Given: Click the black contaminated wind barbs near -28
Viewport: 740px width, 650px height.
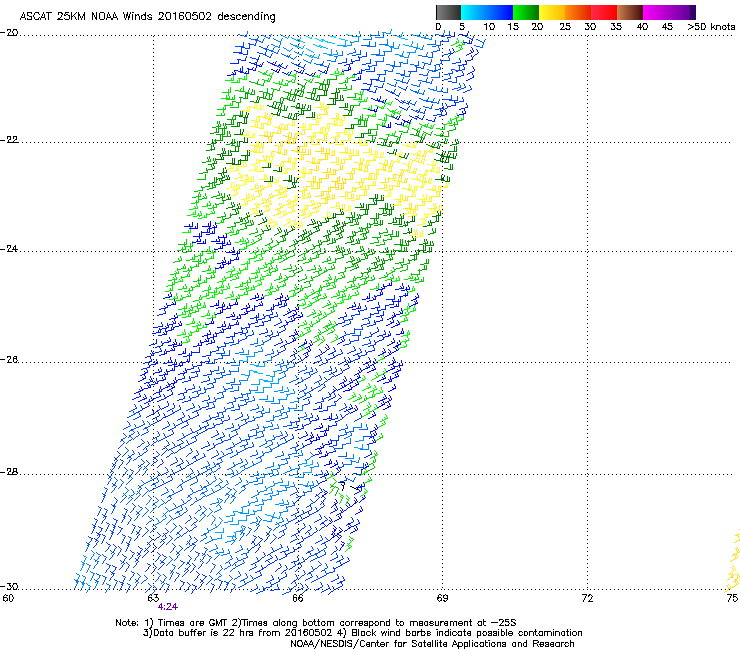Looking at the screenshot, I should [350, 485].
